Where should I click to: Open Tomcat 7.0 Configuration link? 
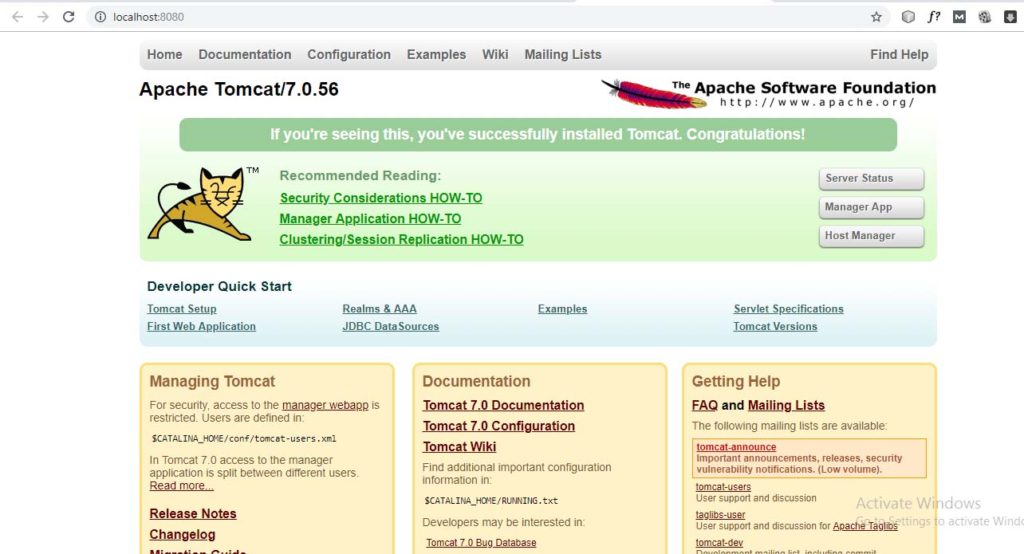click(x=499, y=427)
